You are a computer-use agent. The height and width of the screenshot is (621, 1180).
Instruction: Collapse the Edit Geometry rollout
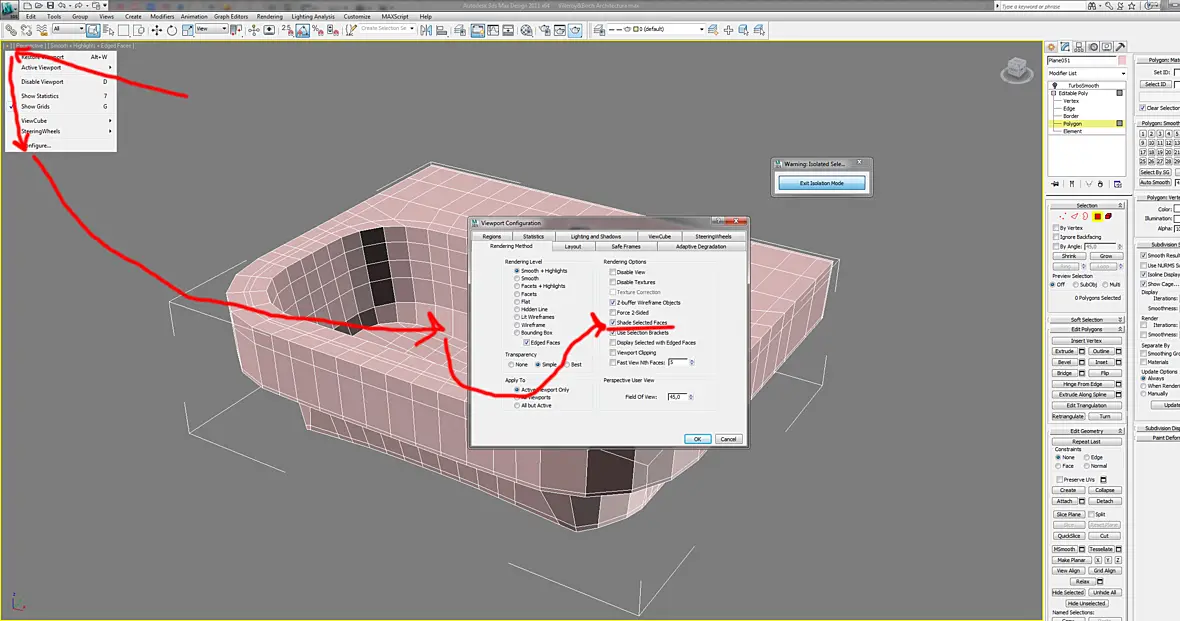1087,431
